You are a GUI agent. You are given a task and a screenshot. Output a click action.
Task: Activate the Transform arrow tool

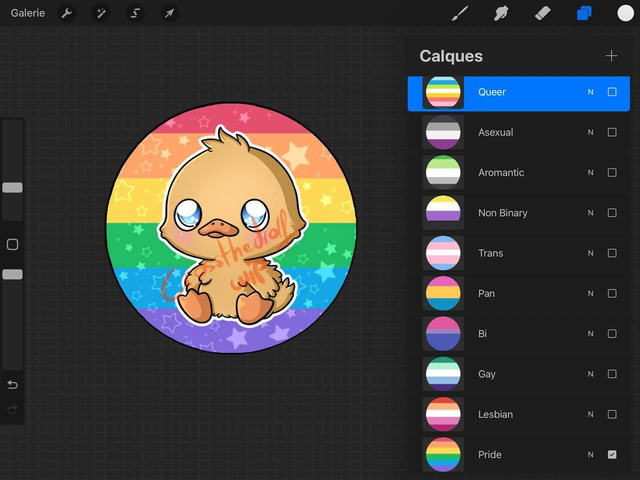click(169, 13)
